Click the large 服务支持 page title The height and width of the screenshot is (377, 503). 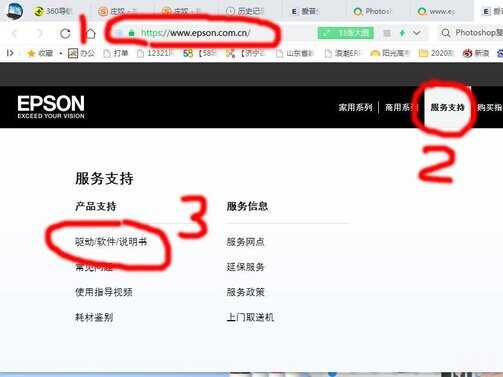pos(104,178)
